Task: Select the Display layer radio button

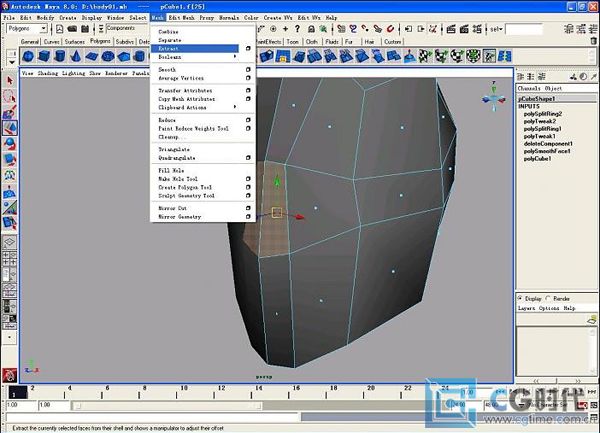Action: pyautogui.click(x=520, y=298)
